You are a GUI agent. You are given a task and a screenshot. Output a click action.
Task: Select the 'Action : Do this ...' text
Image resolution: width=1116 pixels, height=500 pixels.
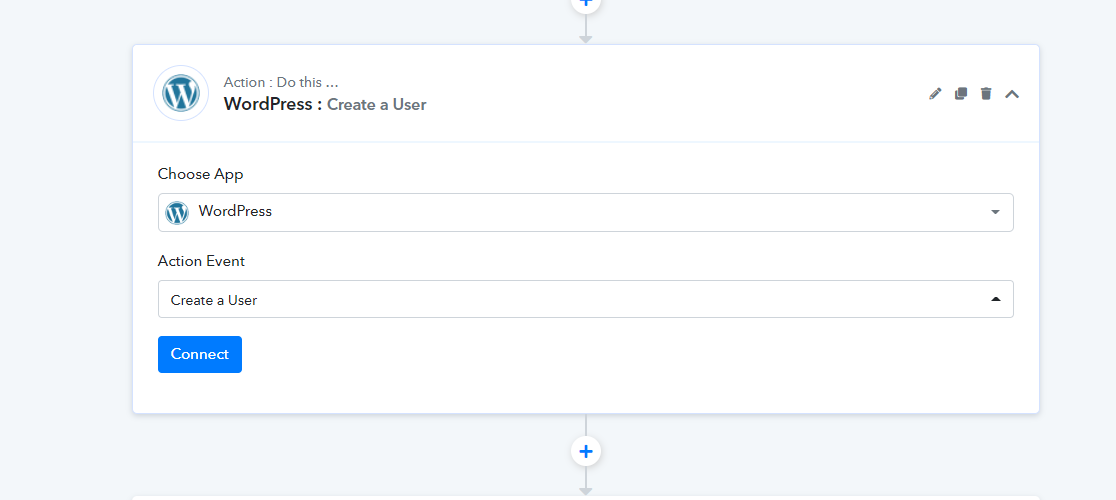pos(280,83)
